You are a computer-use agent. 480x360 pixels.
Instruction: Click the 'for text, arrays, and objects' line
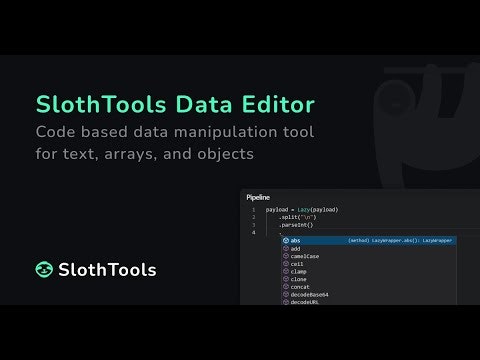click(145, 154)
